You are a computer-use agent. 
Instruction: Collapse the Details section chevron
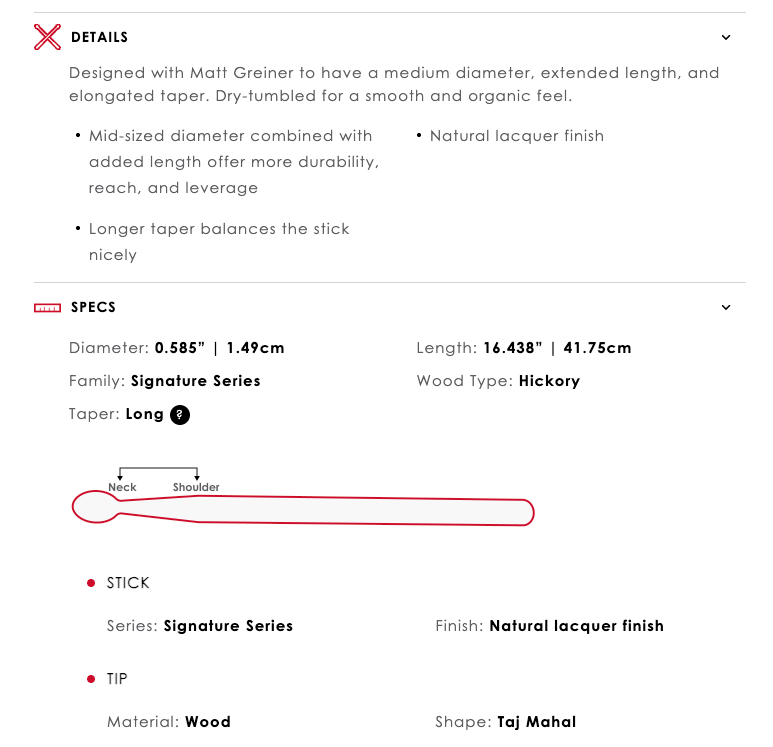pos(726,38)
